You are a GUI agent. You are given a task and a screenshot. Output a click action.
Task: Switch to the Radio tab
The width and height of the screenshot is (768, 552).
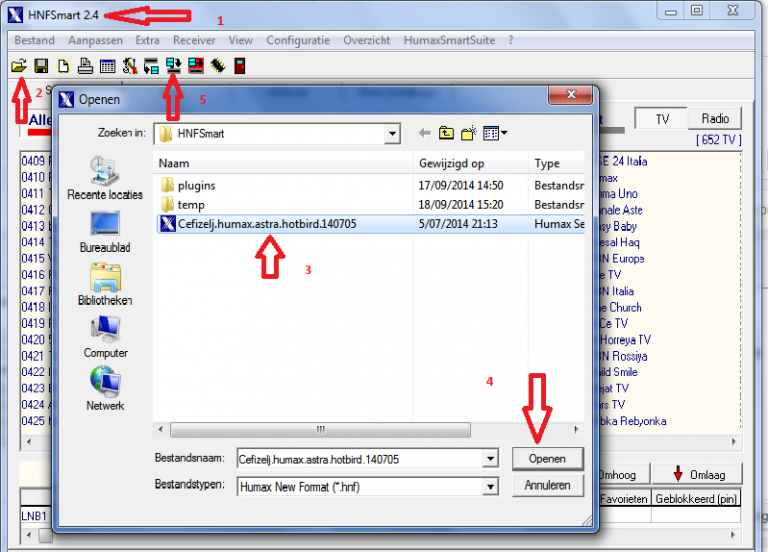[x=715, y=119]
